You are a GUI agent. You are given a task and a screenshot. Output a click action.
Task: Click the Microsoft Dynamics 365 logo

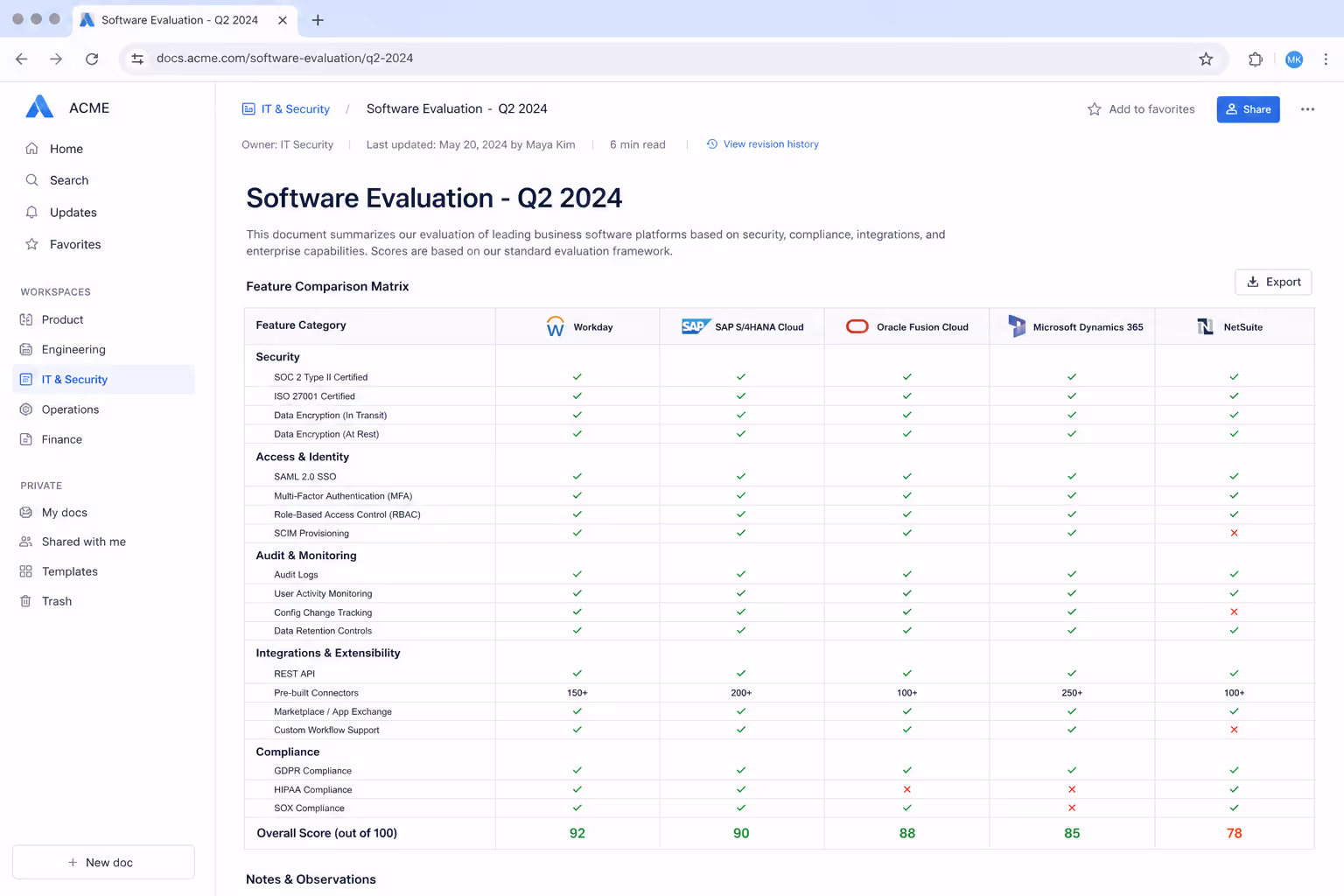[1017, 326]
